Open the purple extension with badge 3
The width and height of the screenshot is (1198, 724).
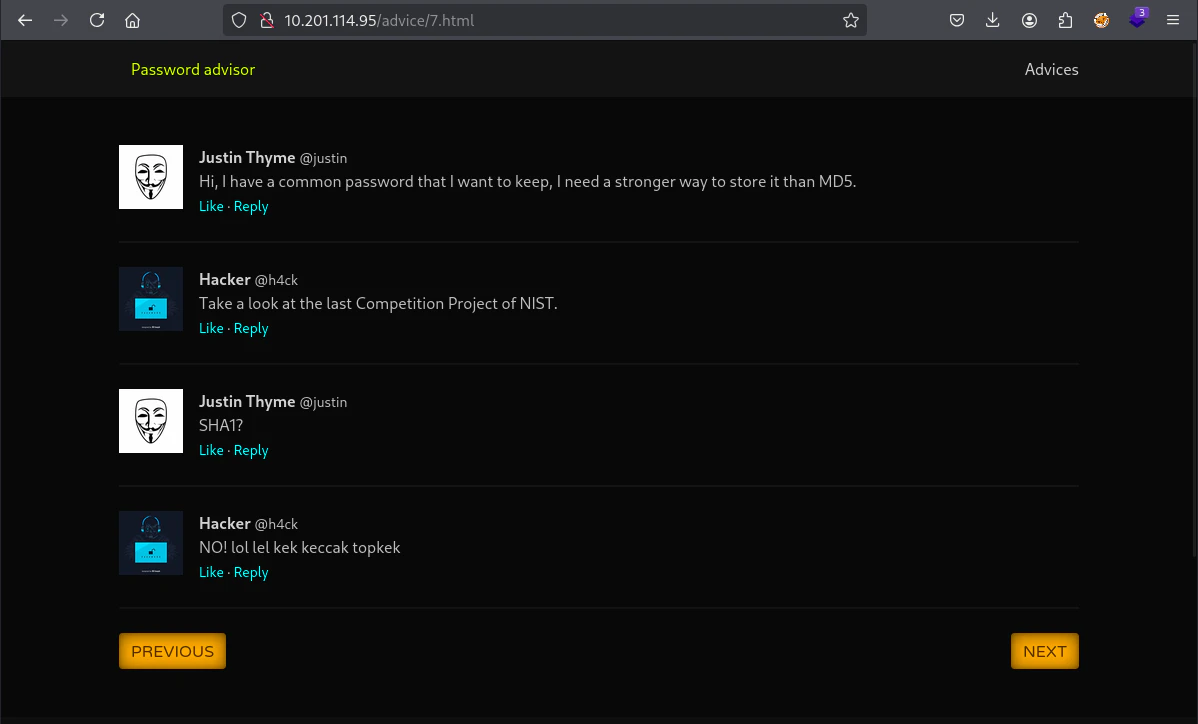pos(1138,19)
